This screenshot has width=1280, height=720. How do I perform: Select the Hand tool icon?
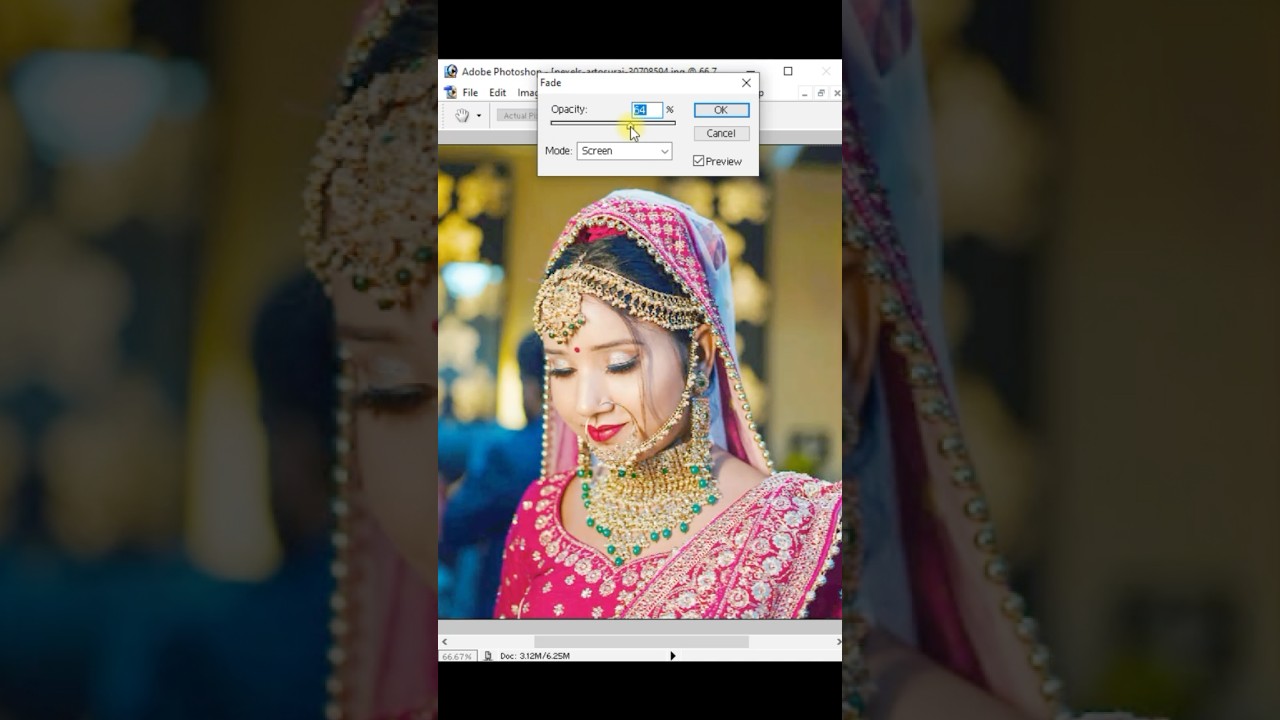pos(462,115)
